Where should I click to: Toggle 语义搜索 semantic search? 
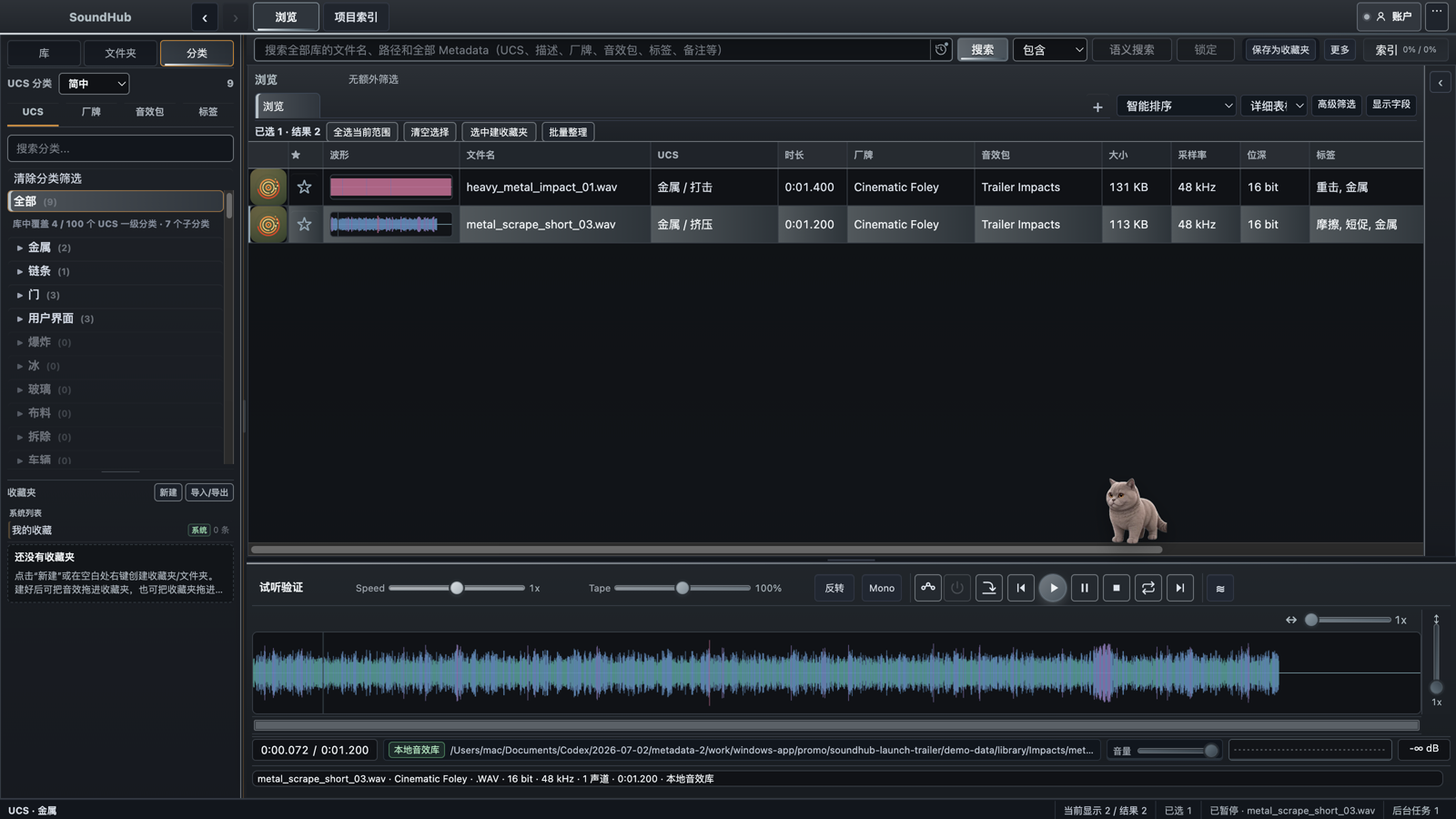[1132, 50]
